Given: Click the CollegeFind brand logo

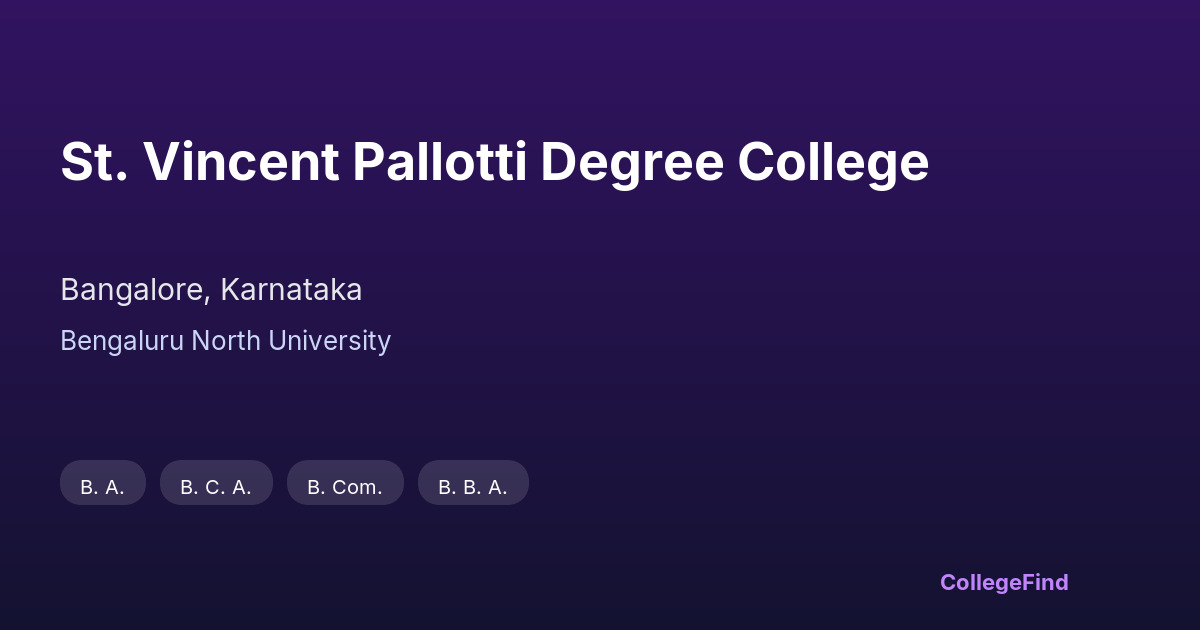Looking at the screenshot, I should tap(1004, 582).
